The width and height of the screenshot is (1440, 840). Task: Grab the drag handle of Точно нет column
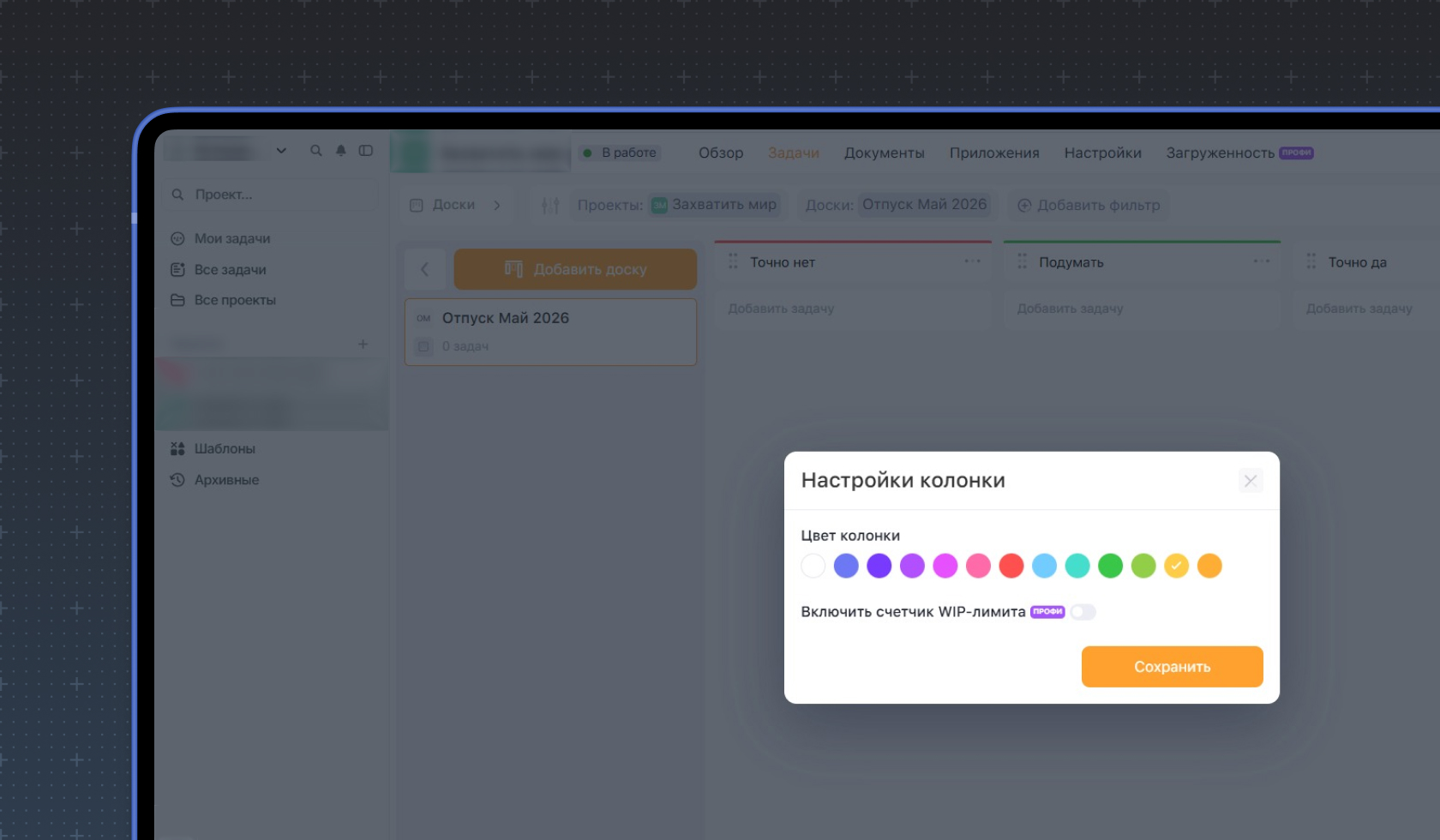click(x=733, y=261)
